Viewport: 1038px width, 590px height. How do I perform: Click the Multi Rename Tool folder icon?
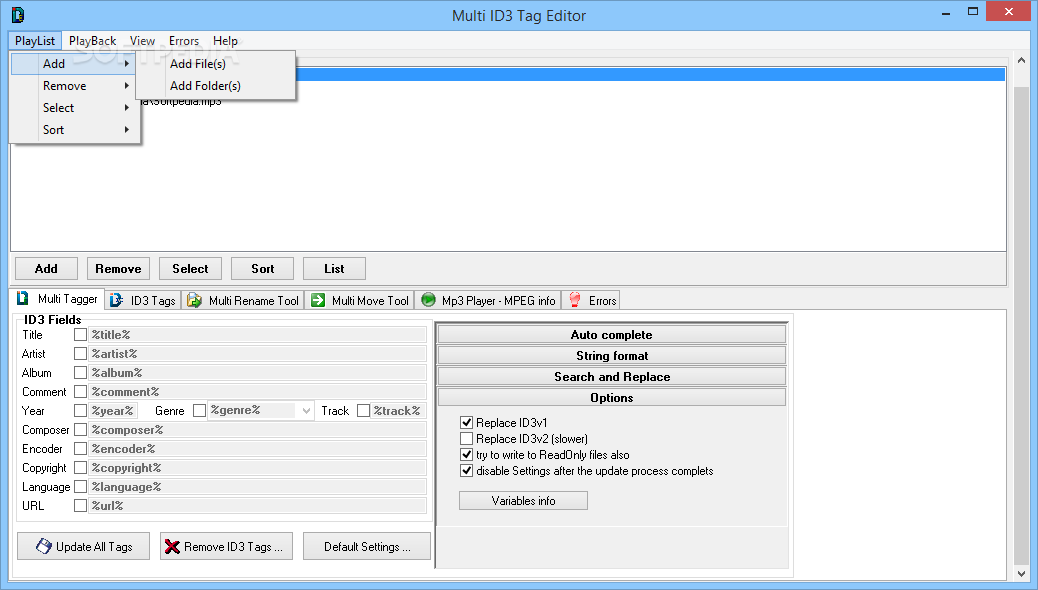coord(195,300)
